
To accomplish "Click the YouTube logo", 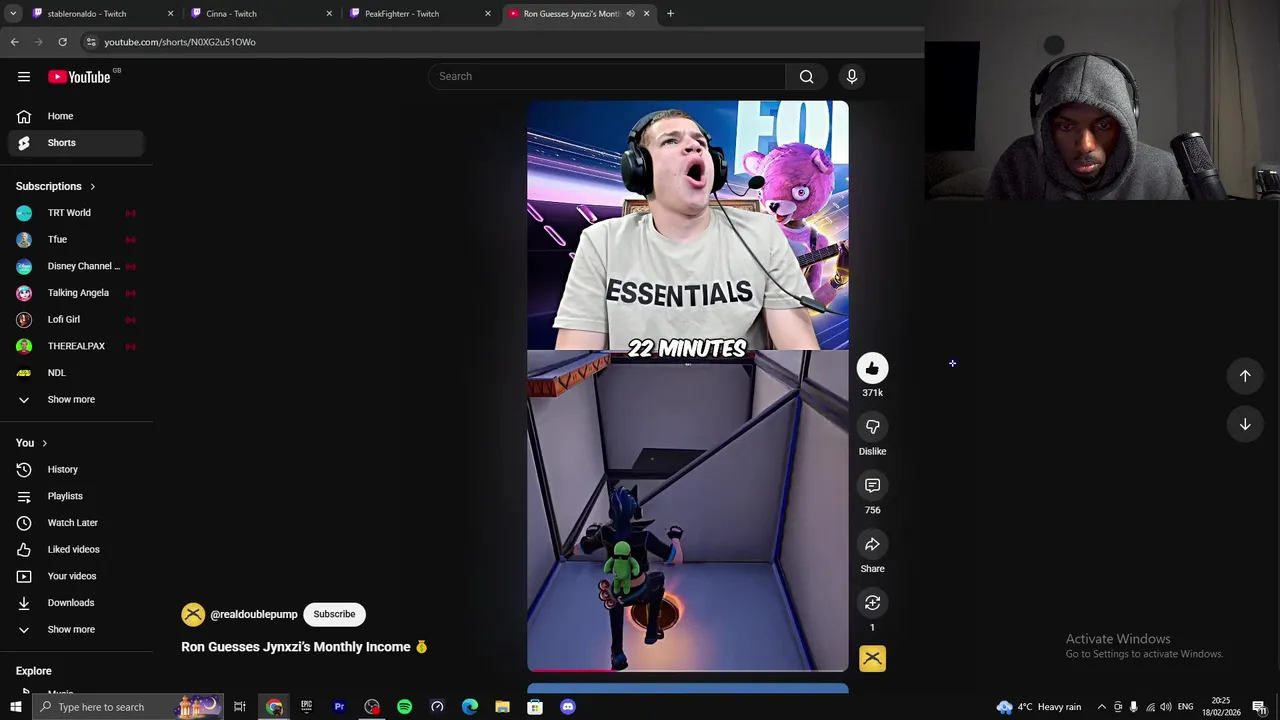I will tap(79, 77).
